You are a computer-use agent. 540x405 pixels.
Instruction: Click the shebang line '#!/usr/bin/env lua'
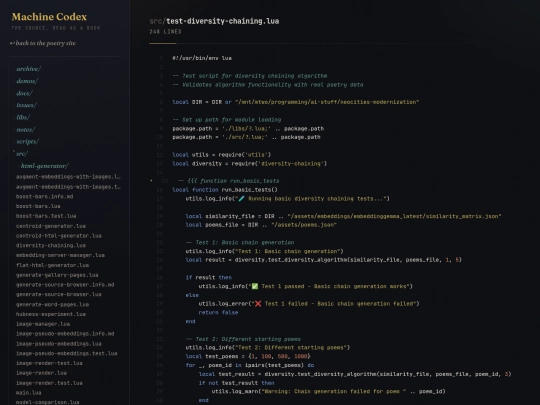[202, 58]
